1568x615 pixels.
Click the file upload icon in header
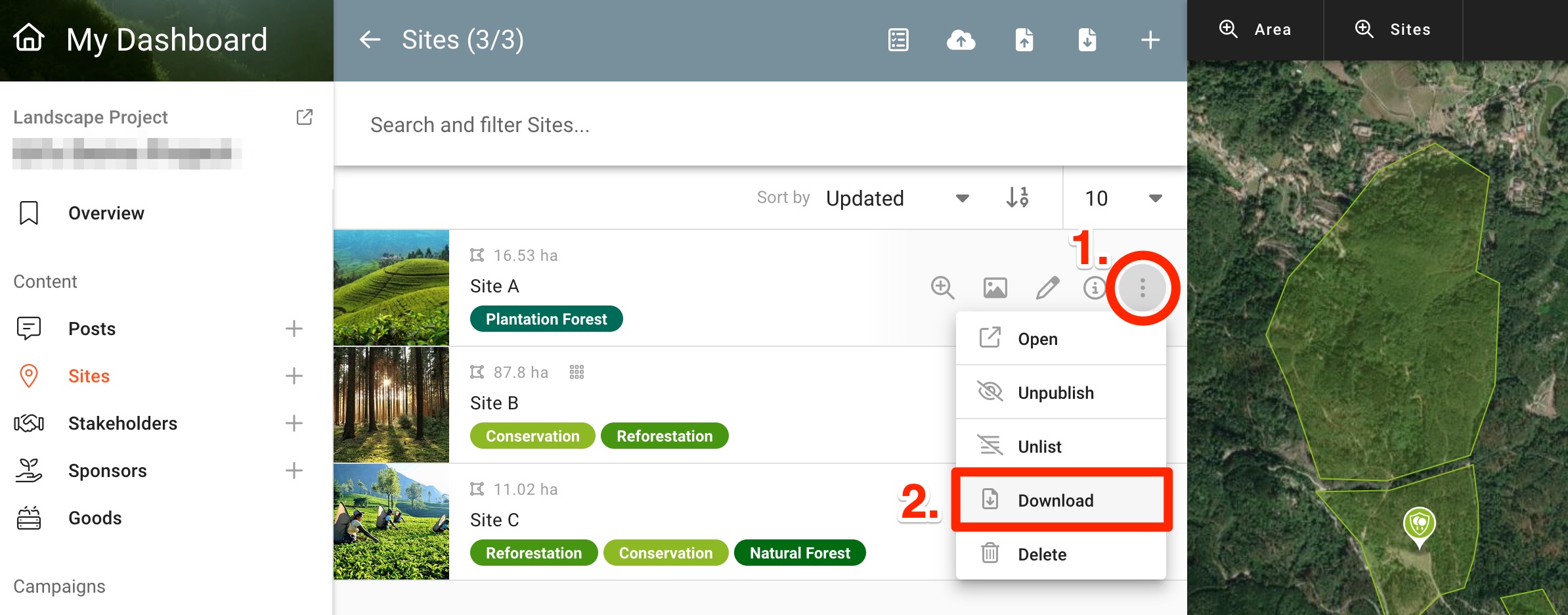coord(1024,39)
